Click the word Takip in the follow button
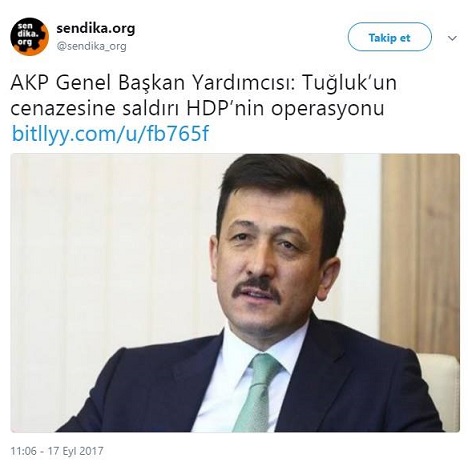 381,38
